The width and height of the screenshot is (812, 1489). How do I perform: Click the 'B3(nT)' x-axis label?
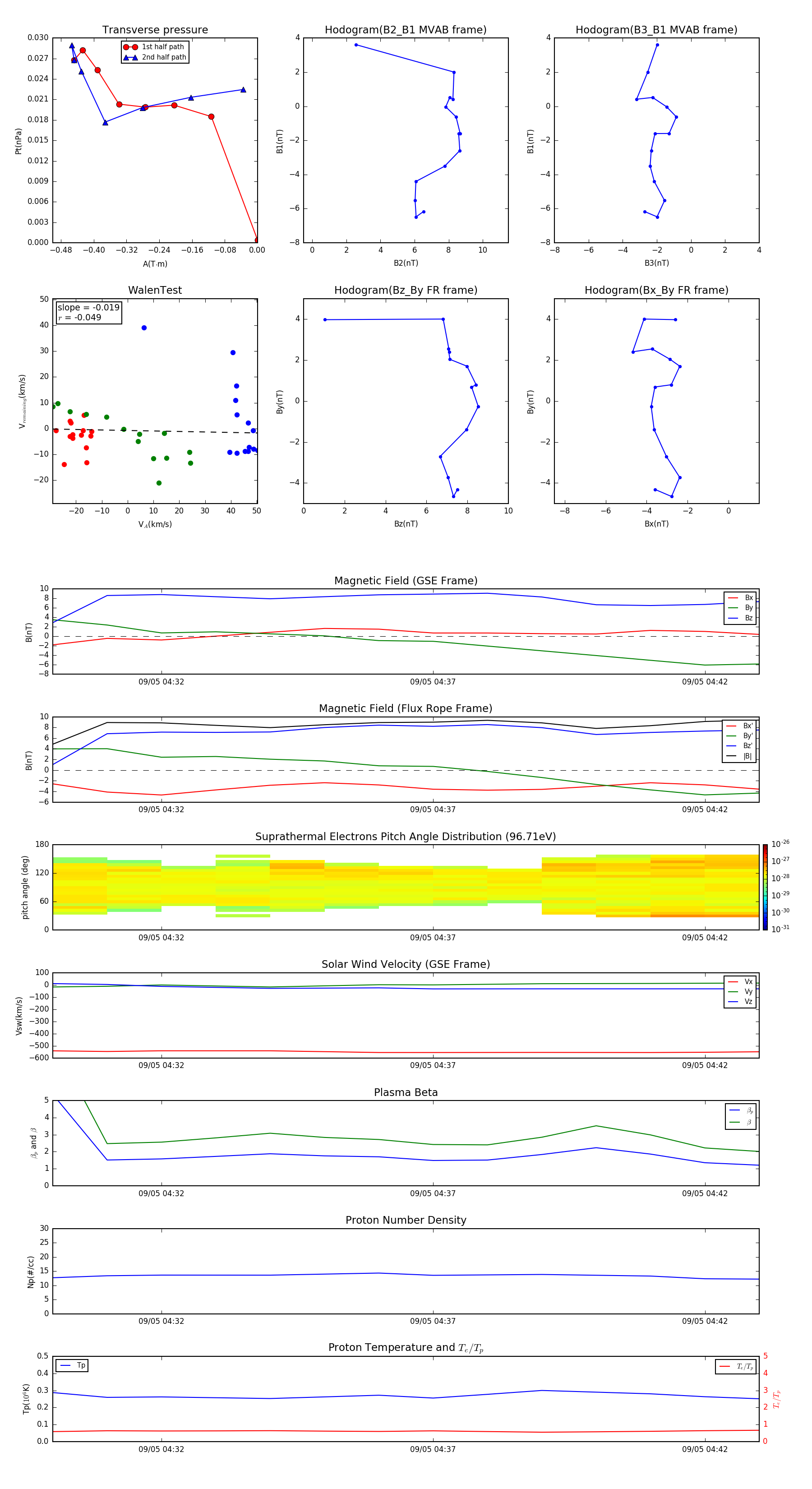click(656, 263)
